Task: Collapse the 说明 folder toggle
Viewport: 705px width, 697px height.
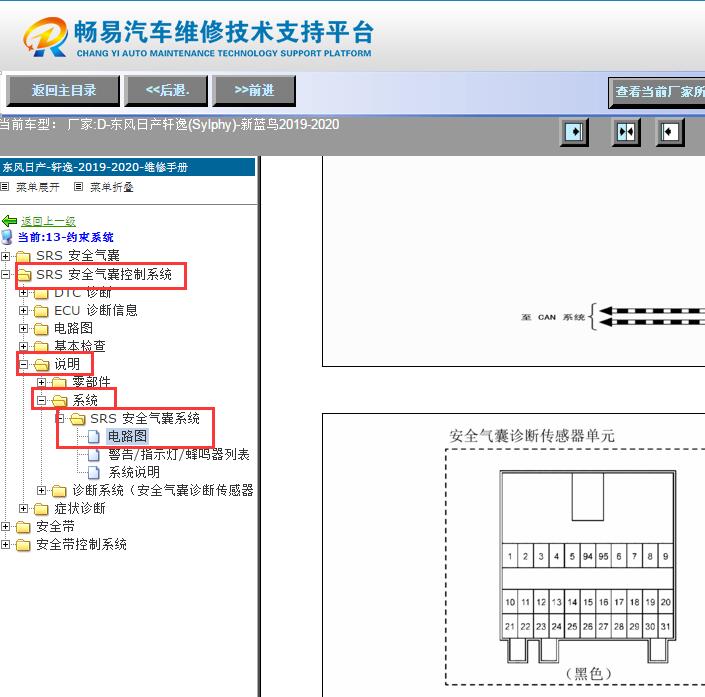Action: 23,364
